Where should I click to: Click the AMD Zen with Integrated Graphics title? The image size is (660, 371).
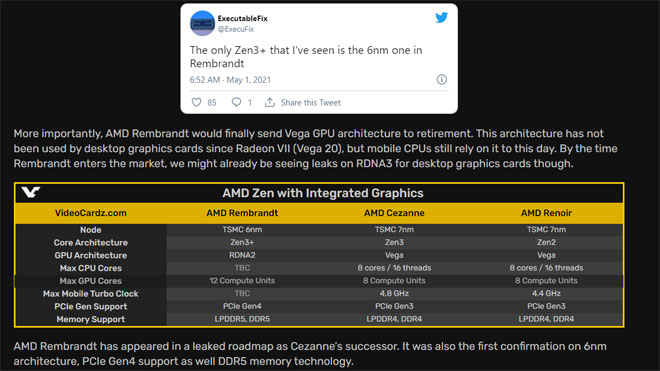(x=323, y=193)
